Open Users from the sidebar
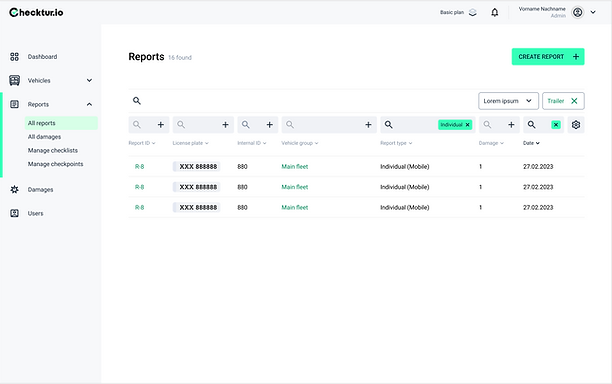 [35, 213]
